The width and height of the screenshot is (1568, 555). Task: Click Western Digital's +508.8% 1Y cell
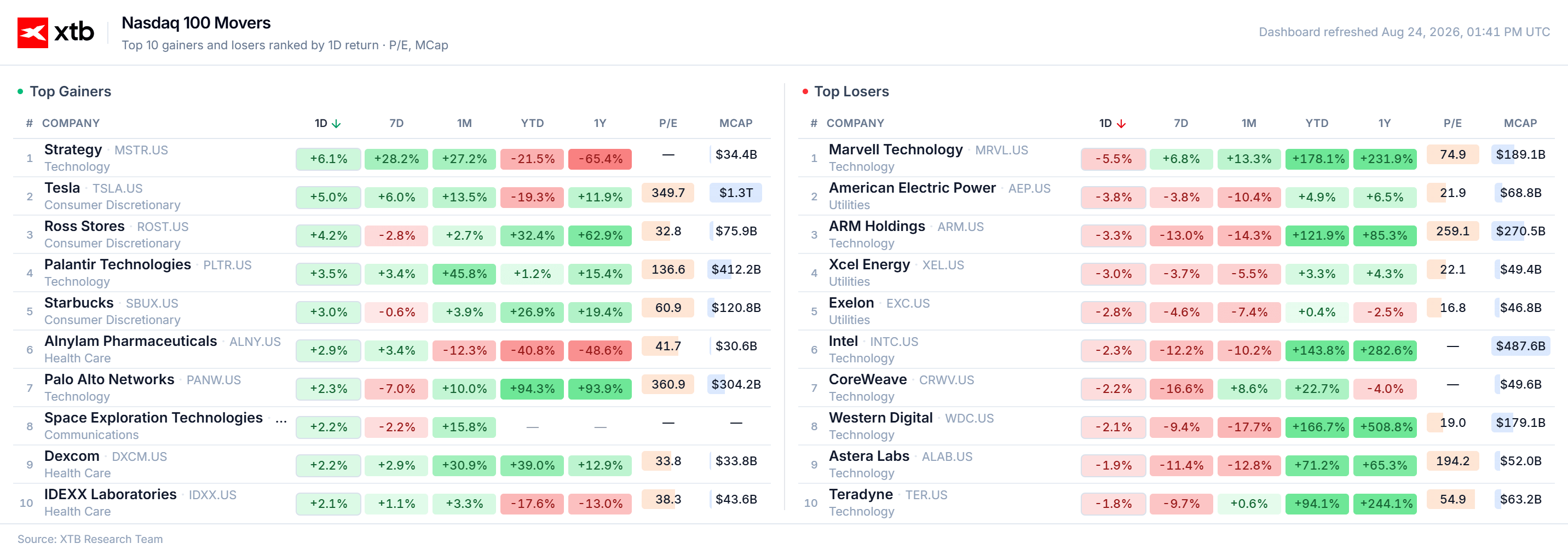(1385, 427)
